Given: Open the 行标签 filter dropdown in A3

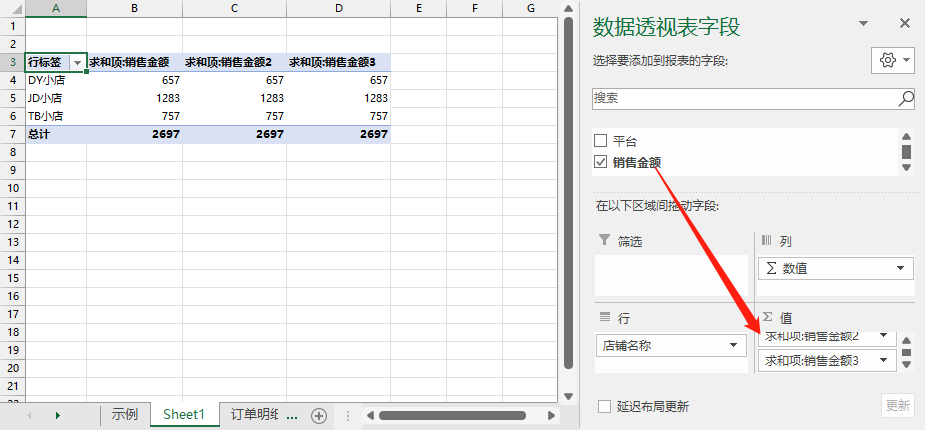Looking at the screenshot, I should point(77,62).
